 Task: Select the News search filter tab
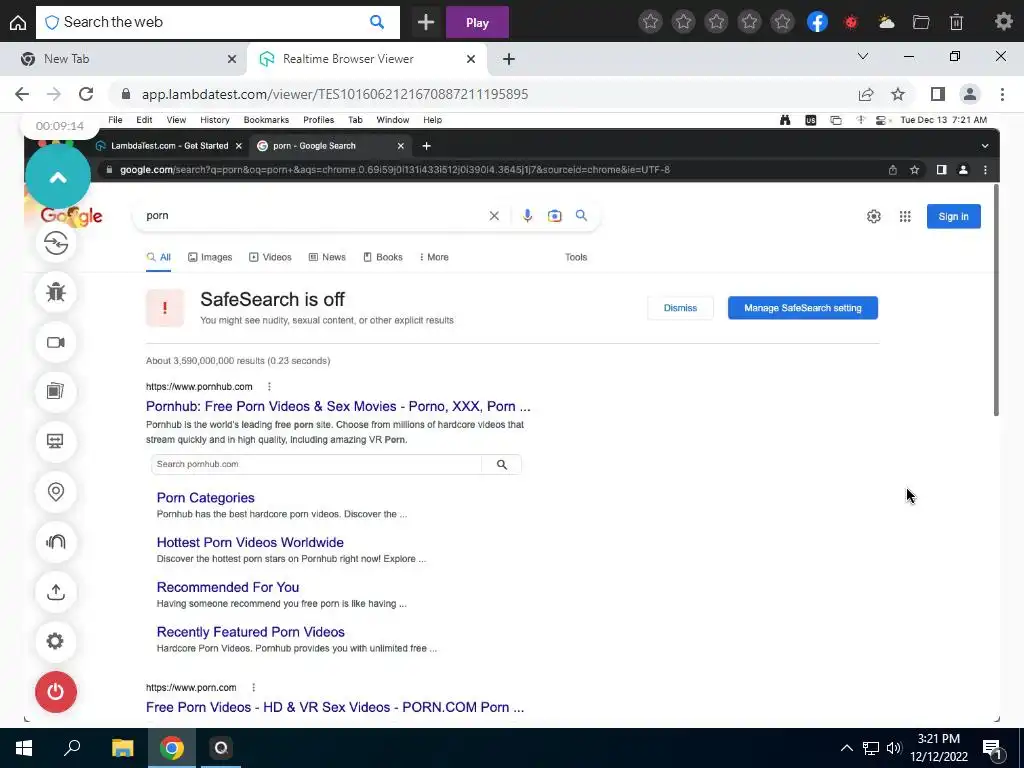coord(327,257)
